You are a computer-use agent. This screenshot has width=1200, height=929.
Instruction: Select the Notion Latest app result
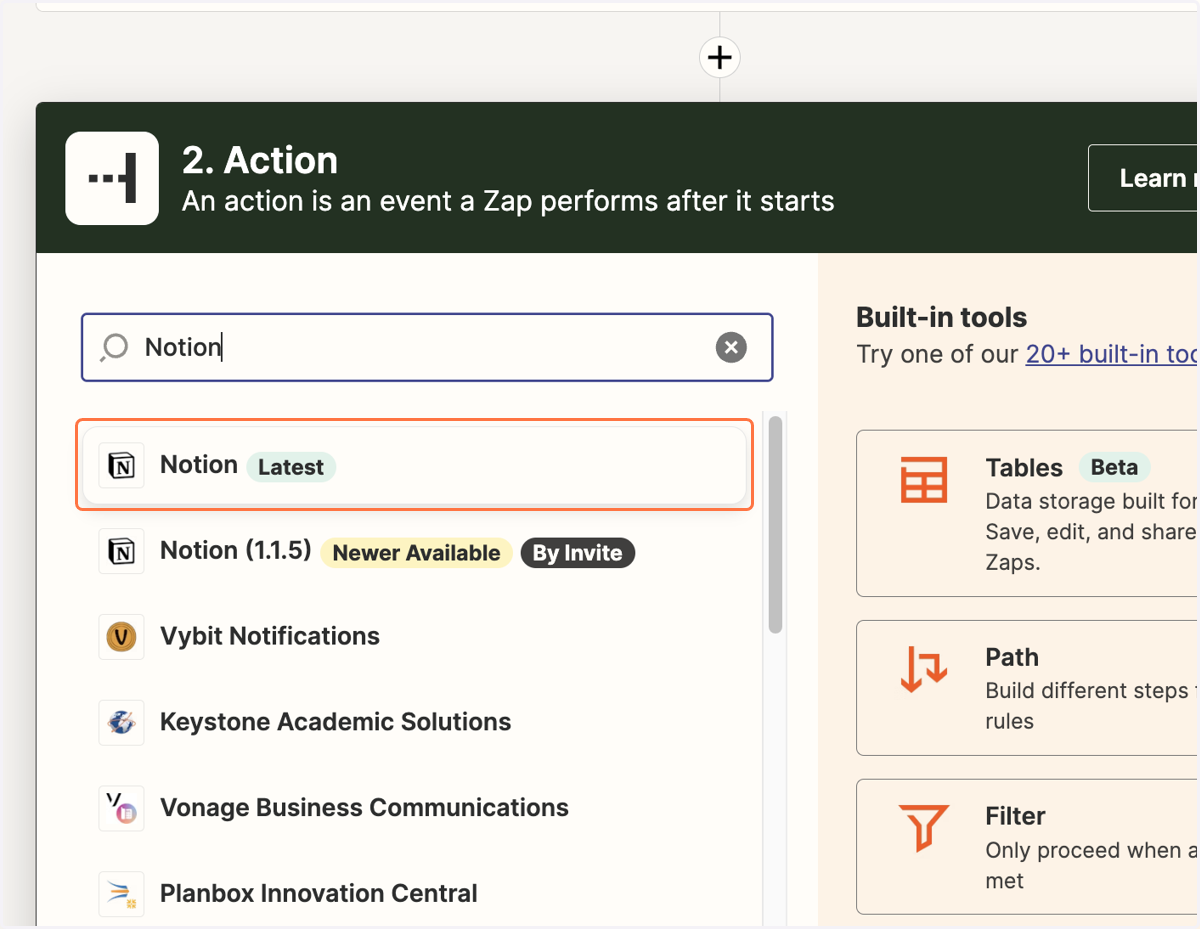[414, 465]
